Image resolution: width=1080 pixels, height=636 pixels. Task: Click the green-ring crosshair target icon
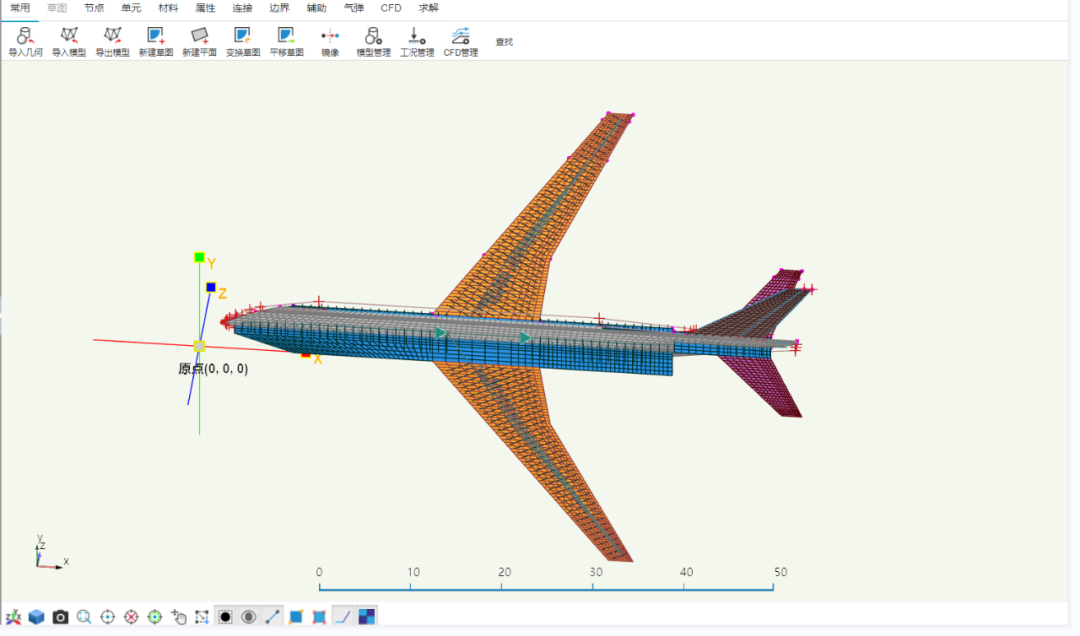155,617
